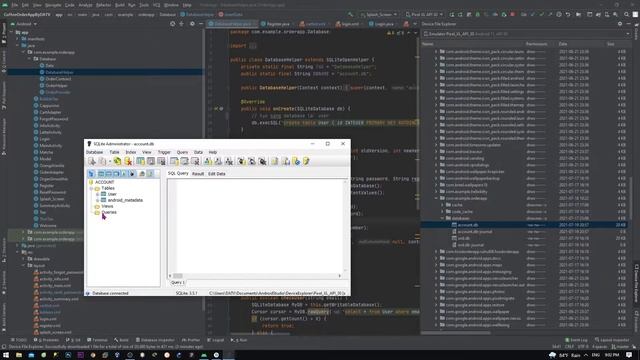The image size is (640, 360).
Task: Click green-arrow refresh database icon in SQLite toolbar
Action: pos(117,162)
